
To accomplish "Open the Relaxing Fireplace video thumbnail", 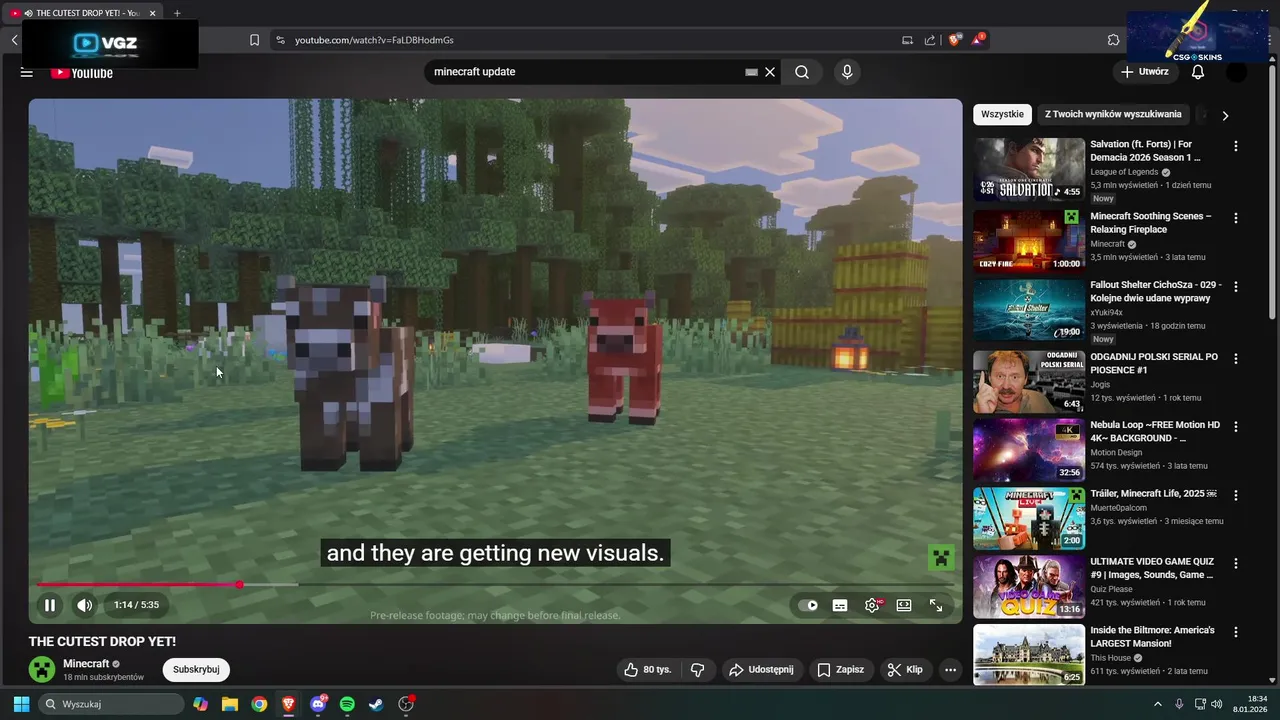I will click(1029, 241).
